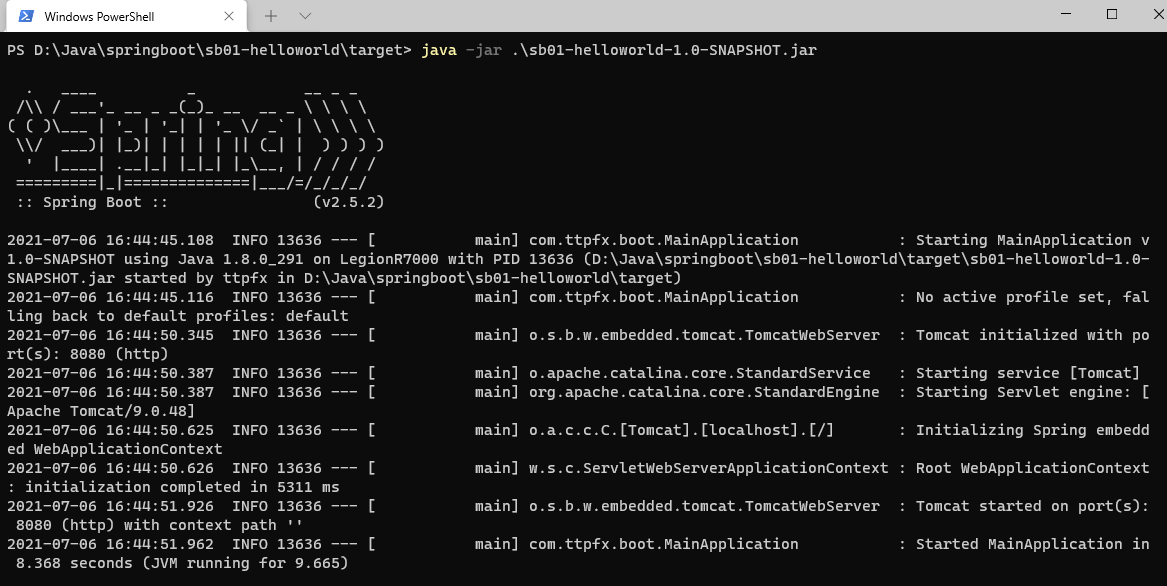
Task: Minimize the terminal window
Action: [1067, 14]
